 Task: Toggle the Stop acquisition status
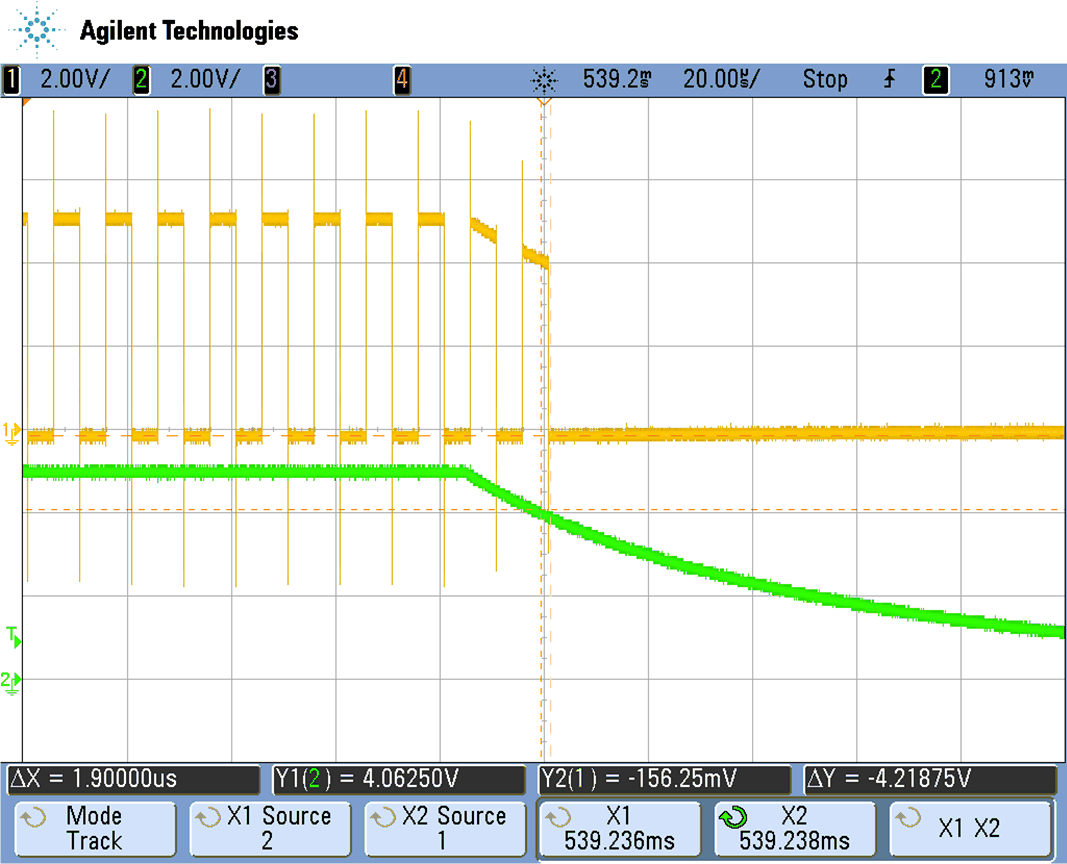click(x=824, y=79)
